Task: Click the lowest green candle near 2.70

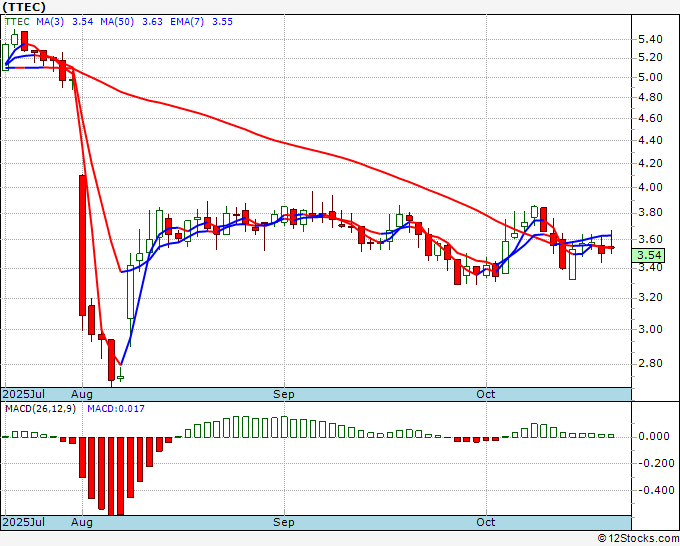Action: [x=121, y=378]
